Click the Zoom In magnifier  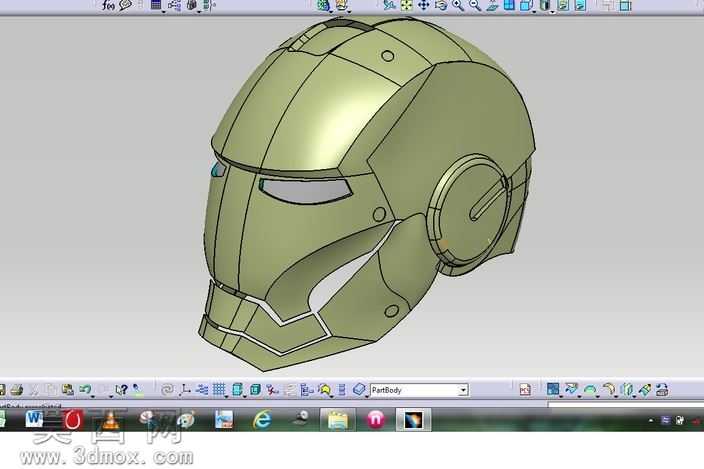click(458, 5)
